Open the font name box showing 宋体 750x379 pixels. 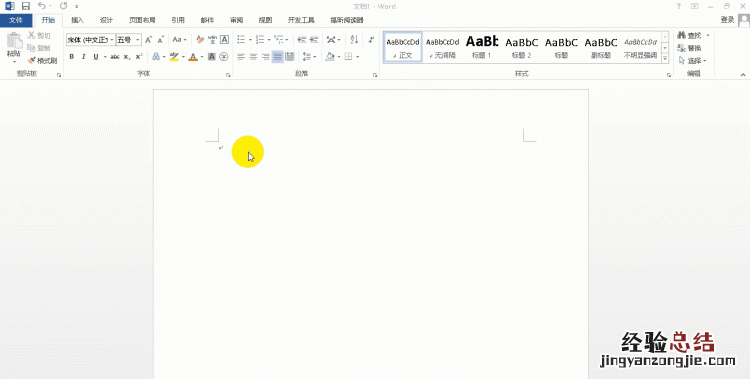point(91,40)
